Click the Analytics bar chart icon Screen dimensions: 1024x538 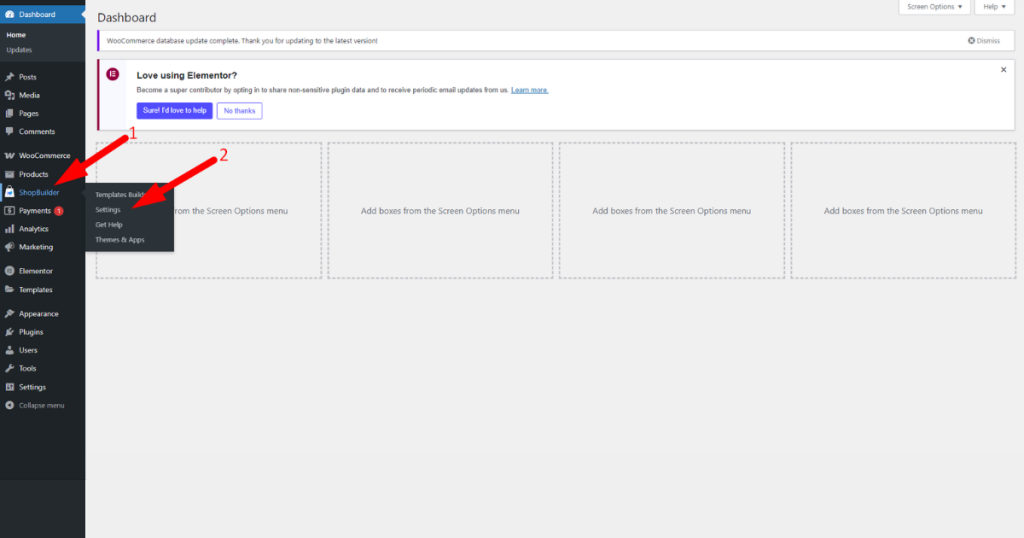[10, 229]
